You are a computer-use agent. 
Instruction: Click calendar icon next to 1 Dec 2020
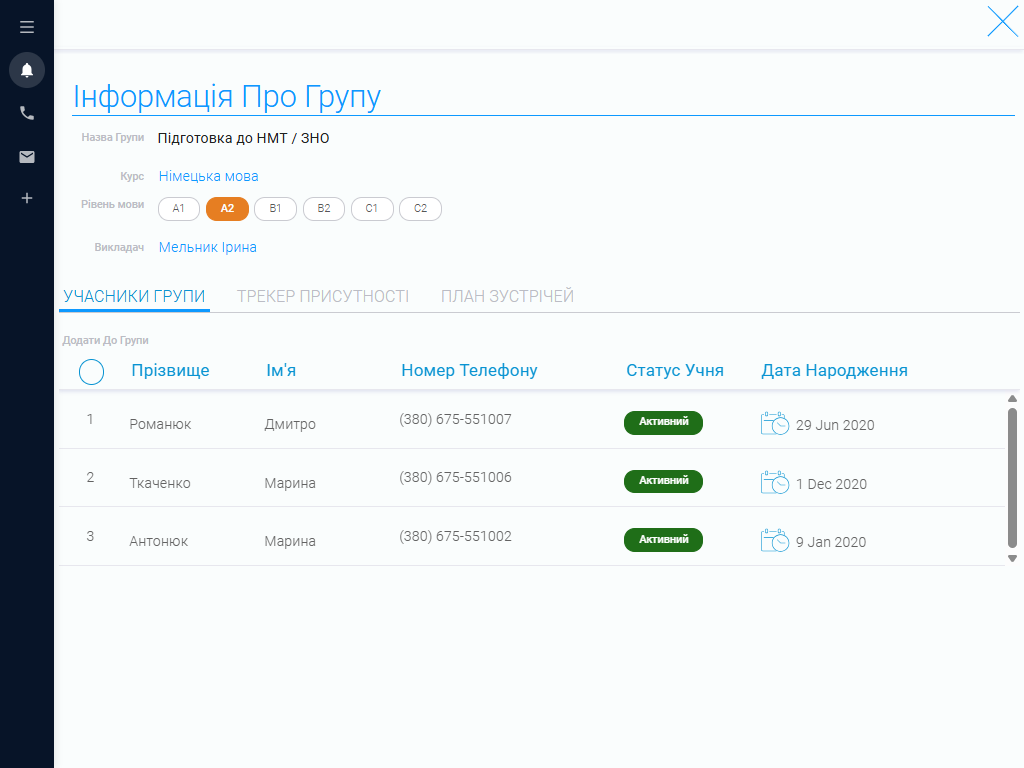point(775,483)
